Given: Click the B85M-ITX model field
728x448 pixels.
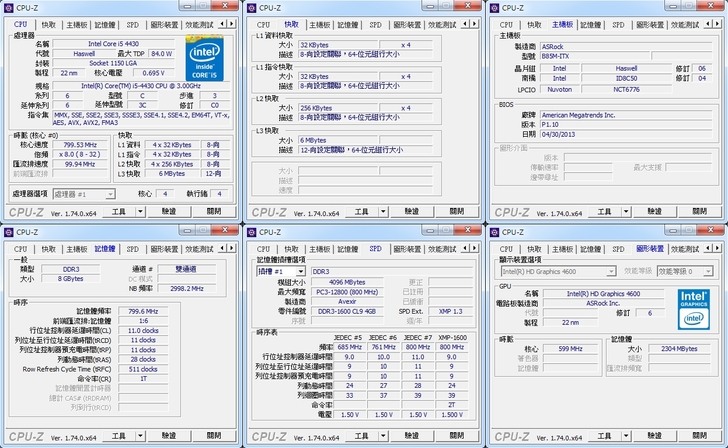Looking at the screenshot, I should [x=594, y=56].
